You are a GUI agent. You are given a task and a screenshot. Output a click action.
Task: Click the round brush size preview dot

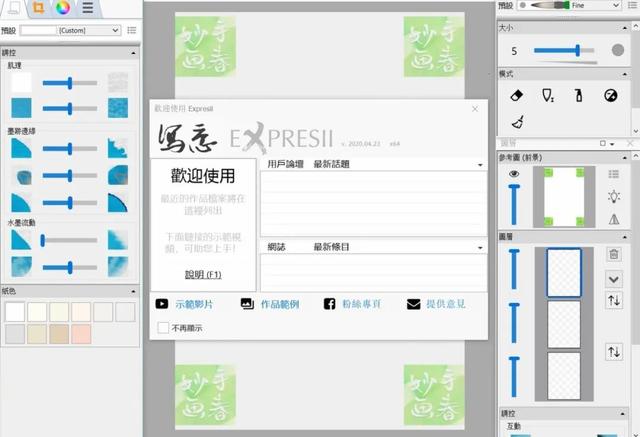tap(618, 50)
